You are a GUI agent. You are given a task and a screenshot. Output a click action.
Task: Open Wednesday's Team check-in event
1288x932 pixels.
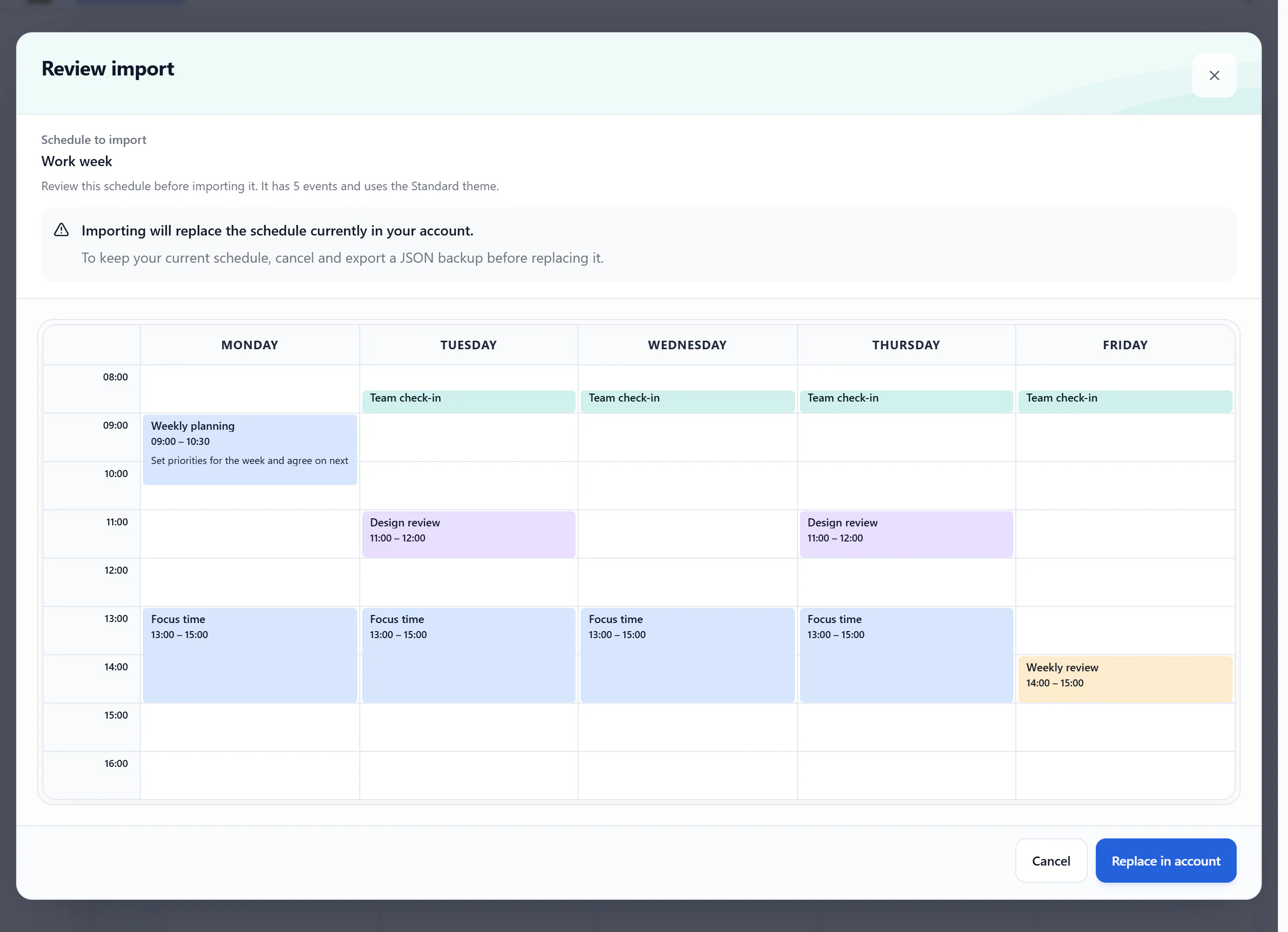(x=687, y=401)
